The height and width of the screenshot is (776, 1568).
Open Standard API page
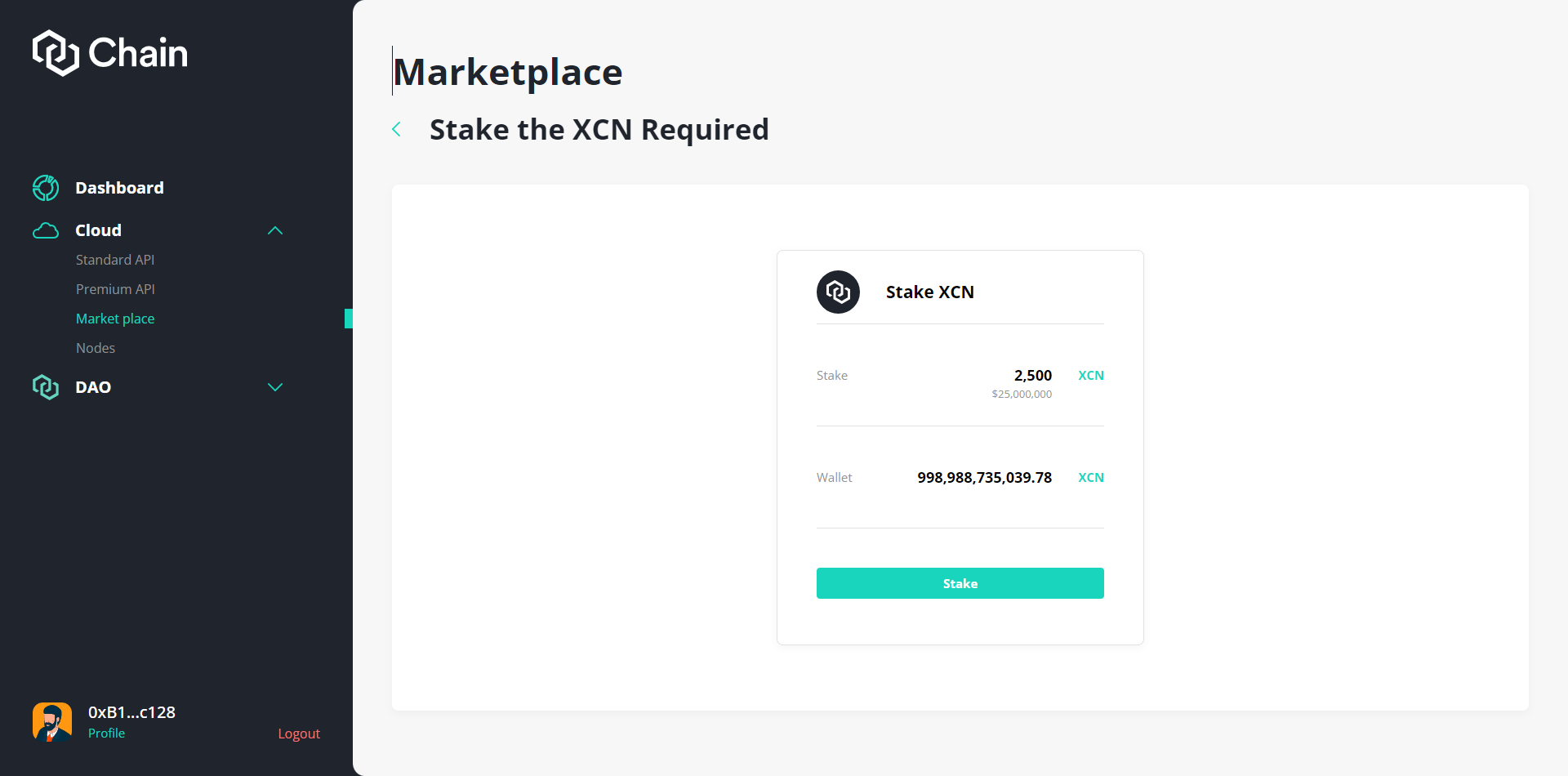[x=115, y=260]
